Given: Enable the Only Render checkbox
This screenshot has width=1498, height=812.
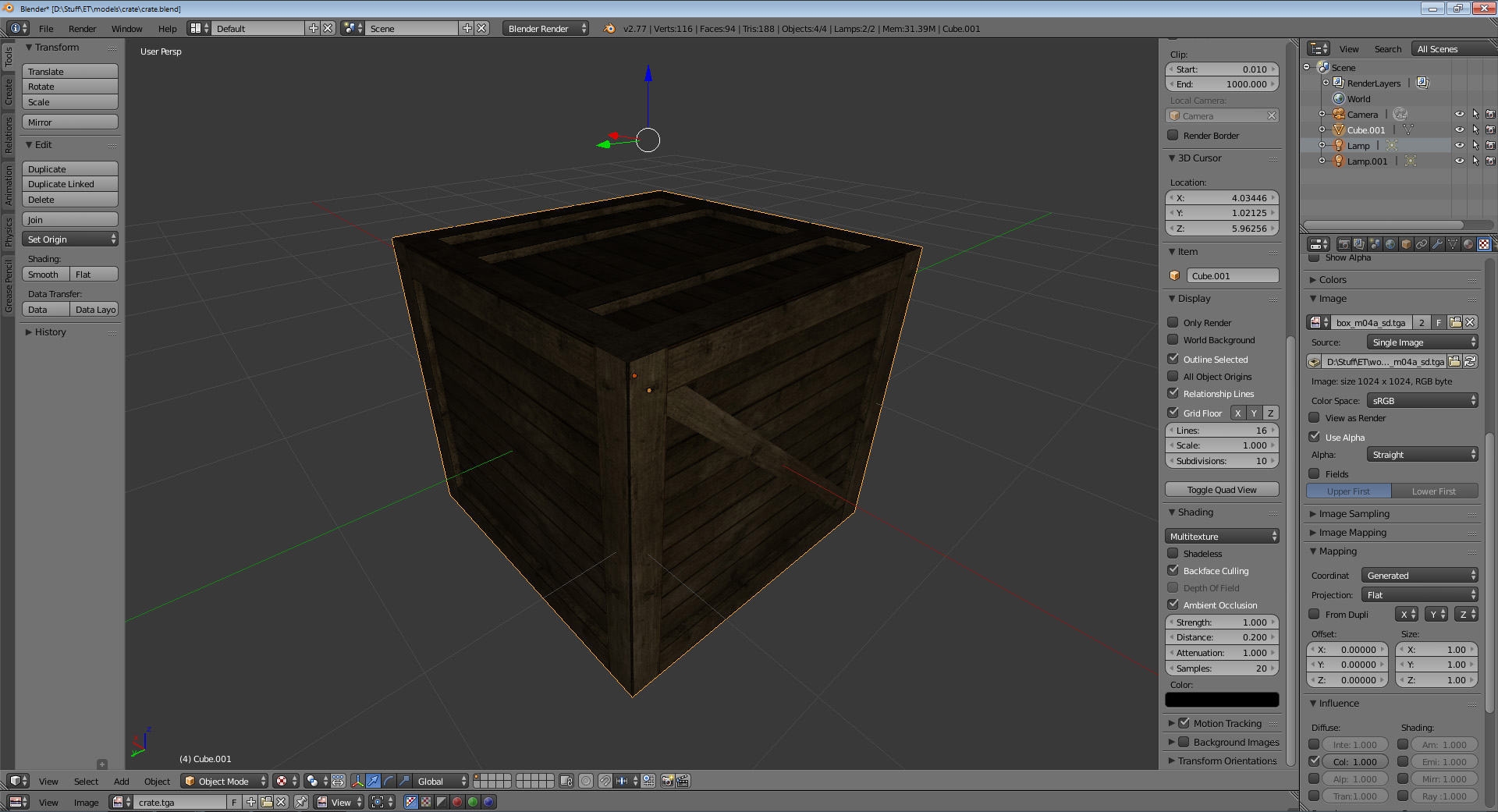Looking at the screenshot, I should (1173, 322).
